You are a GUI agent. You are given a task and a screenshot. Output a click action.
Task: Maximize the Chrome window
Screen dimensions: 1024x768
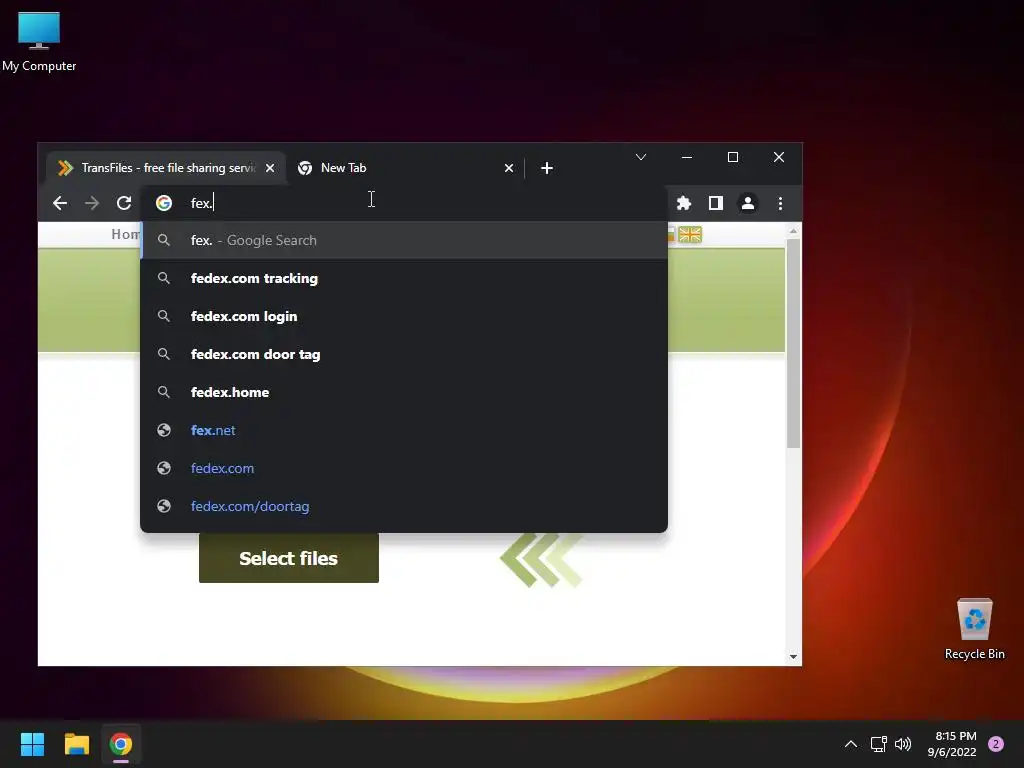(733, 157)
